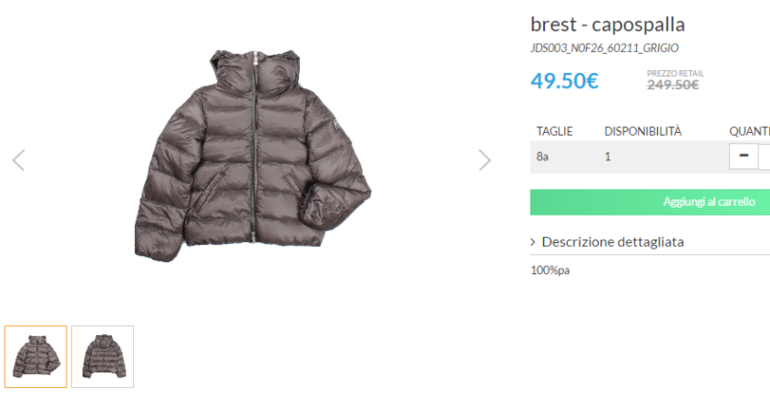Decrease quantity with the minus button
Screen dimensions: 770x408
click(744, 156)
